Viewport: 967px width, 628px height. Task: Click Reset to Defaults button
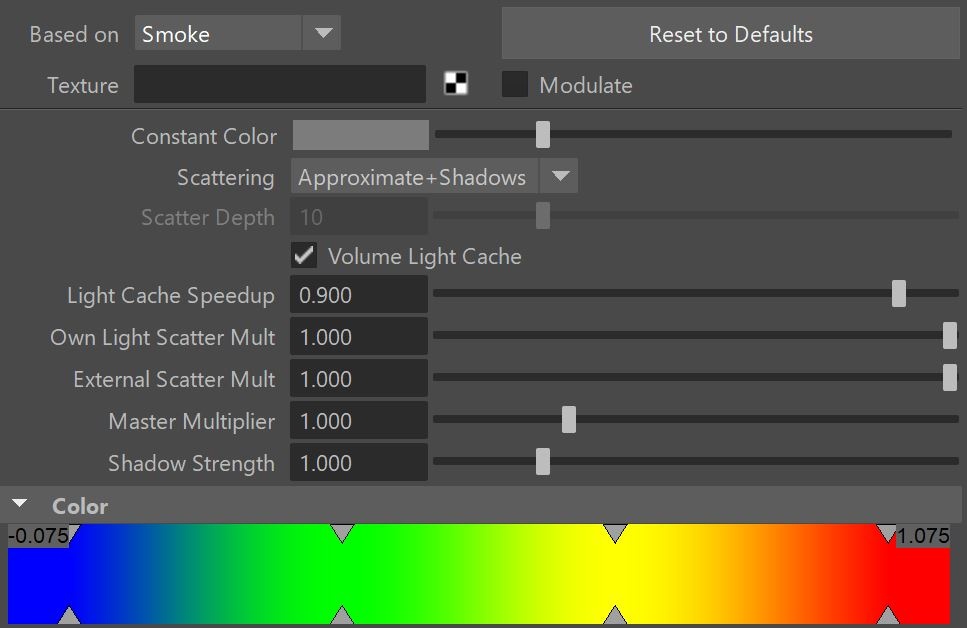tap(730, 34)
